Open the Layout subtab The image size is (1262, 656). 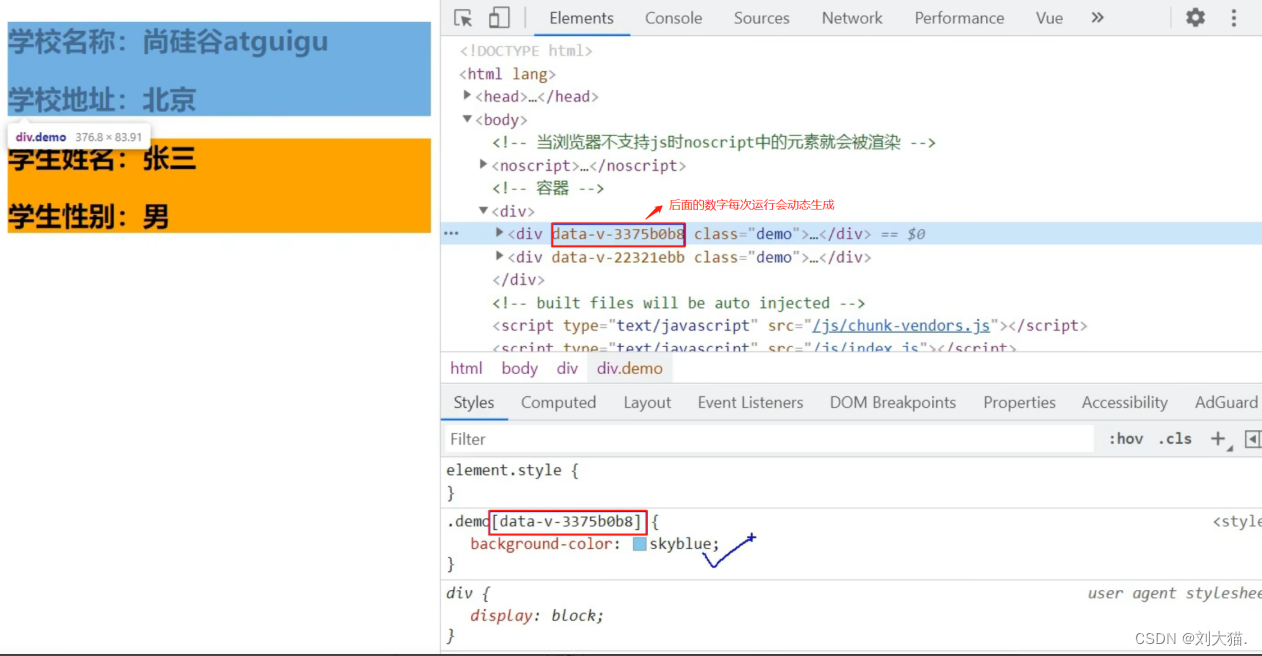pyautogui.click(x=647, y=403)
